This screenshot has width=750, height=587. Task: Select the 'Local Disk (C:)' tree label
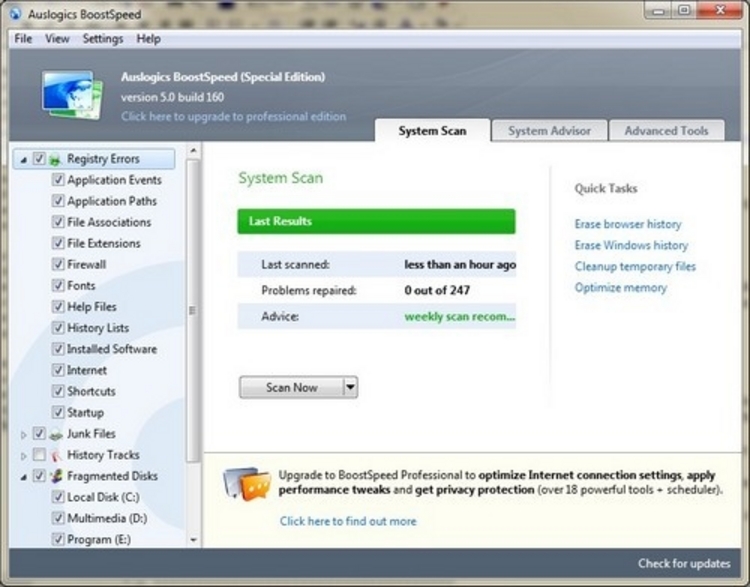[x=103, y=497]
